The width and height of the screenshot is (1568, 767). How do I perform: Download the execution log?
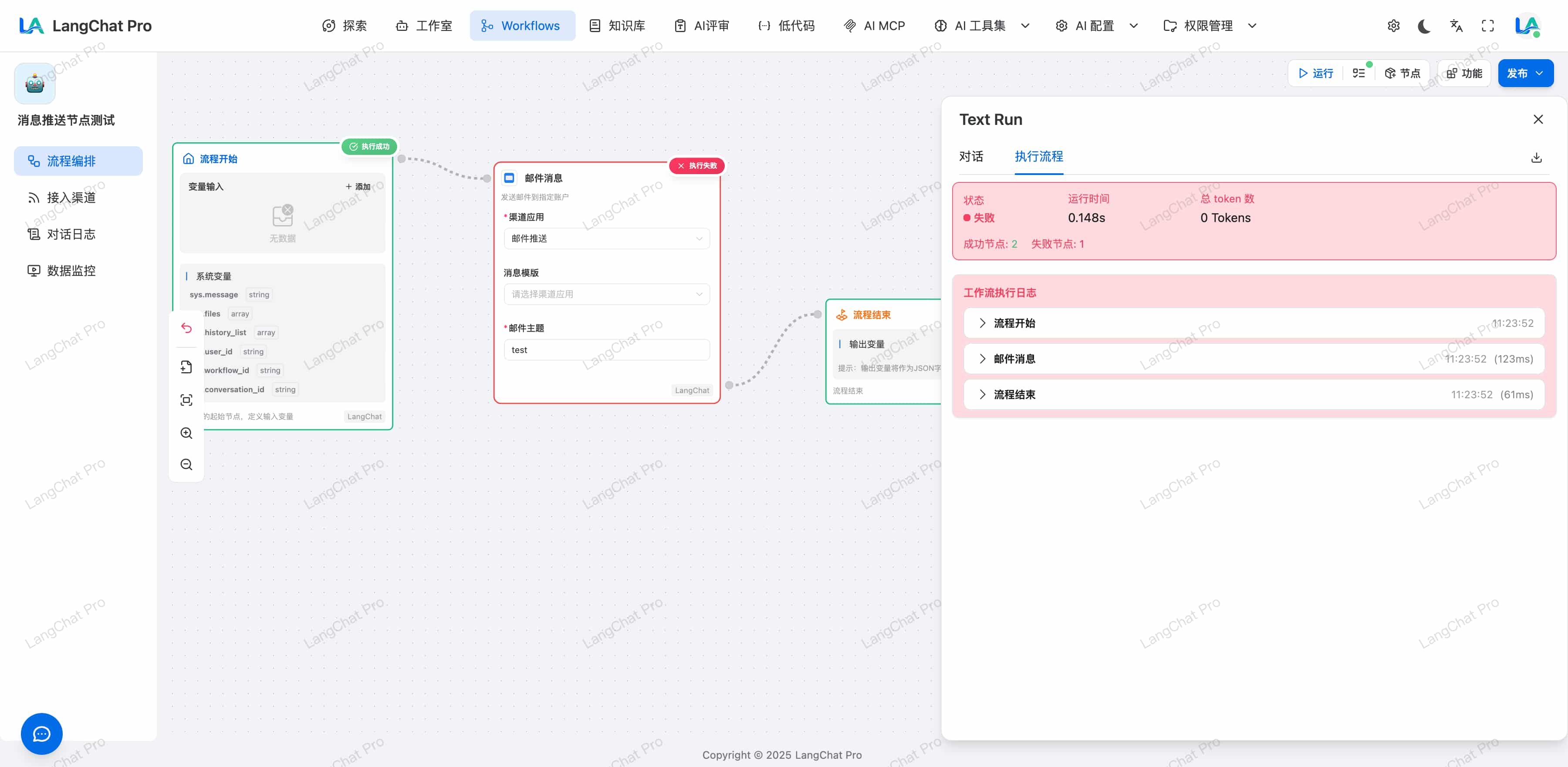click(x=1536, y=158)
